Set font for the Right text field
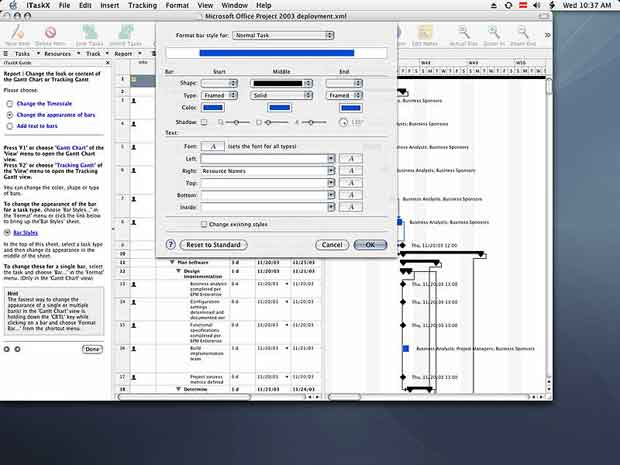Image resolution: width=620 pixels, height=465 pixels. coord(350,171)
